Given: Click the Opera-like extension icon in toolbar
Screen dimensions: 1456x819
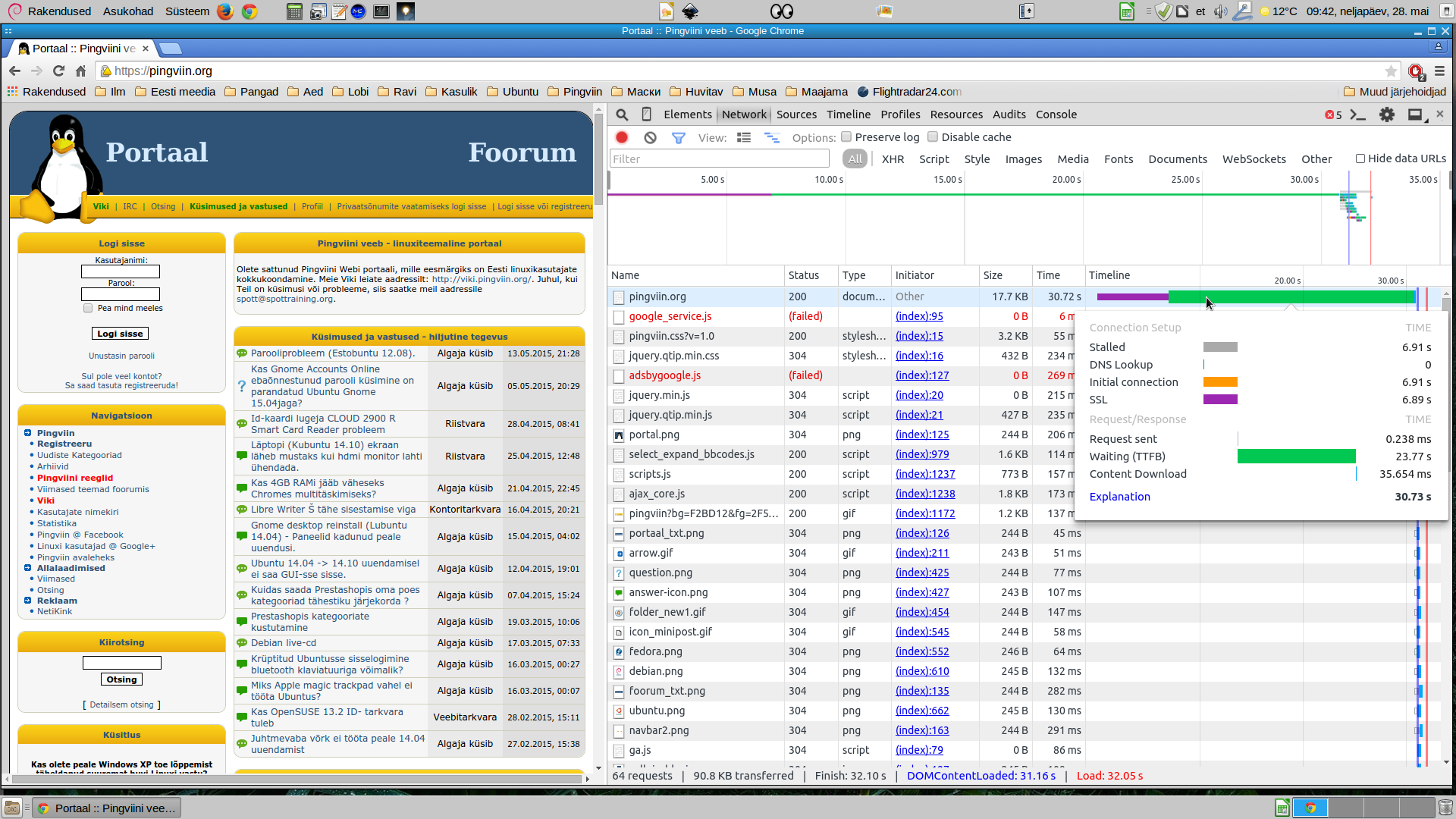Looking at the screenshot, I should pyautogui.click(x=1416, y=71).
